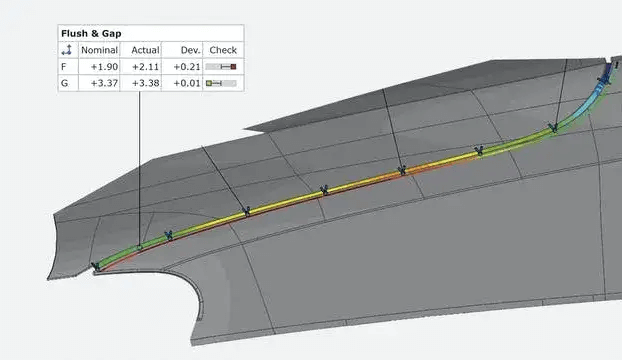The image size is (623, 361).
Task: Click the Actual column header
Action: click(x=145, y=50)
